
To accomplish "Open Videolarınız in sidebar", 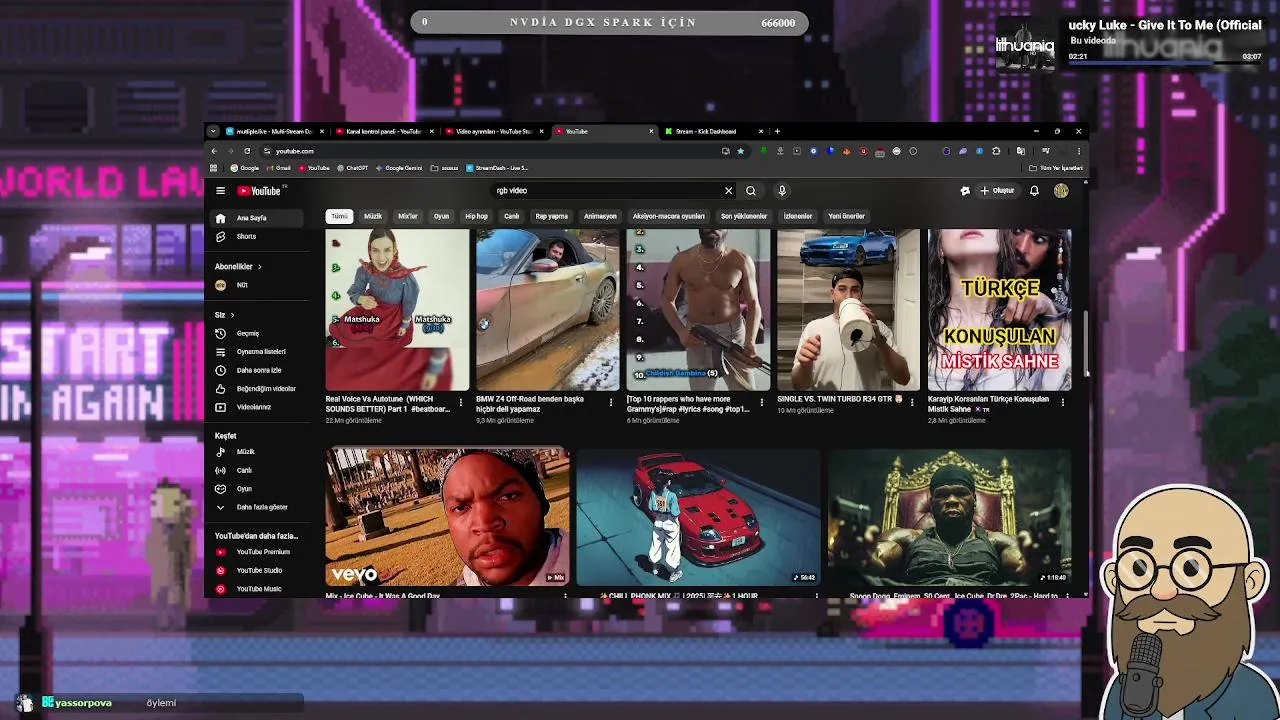I will pyautogui.click(x=255, y=407).
